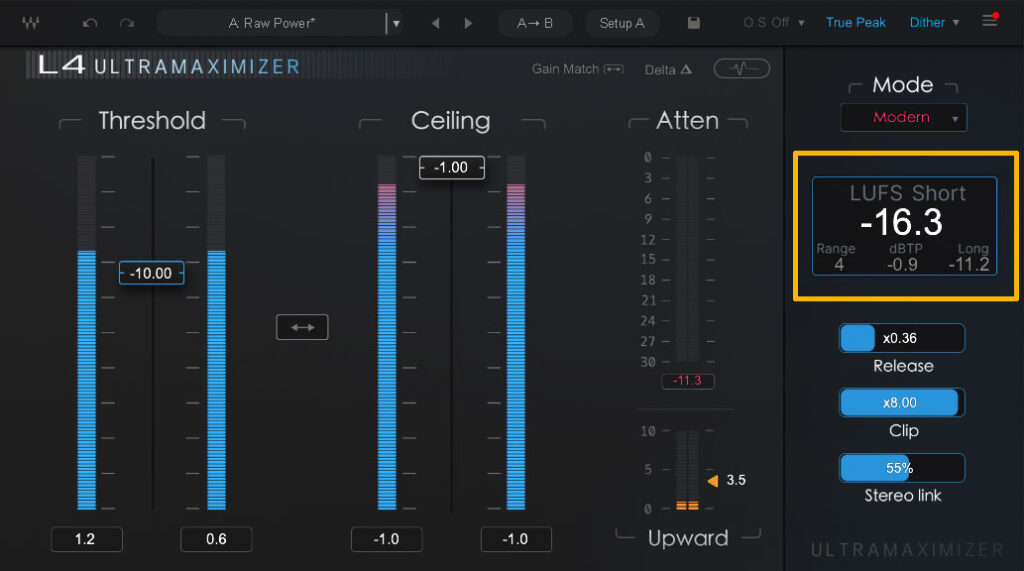Click the waveform display toggle icon
Viewport: 1024px width, 571px height.
coord(741,69)
